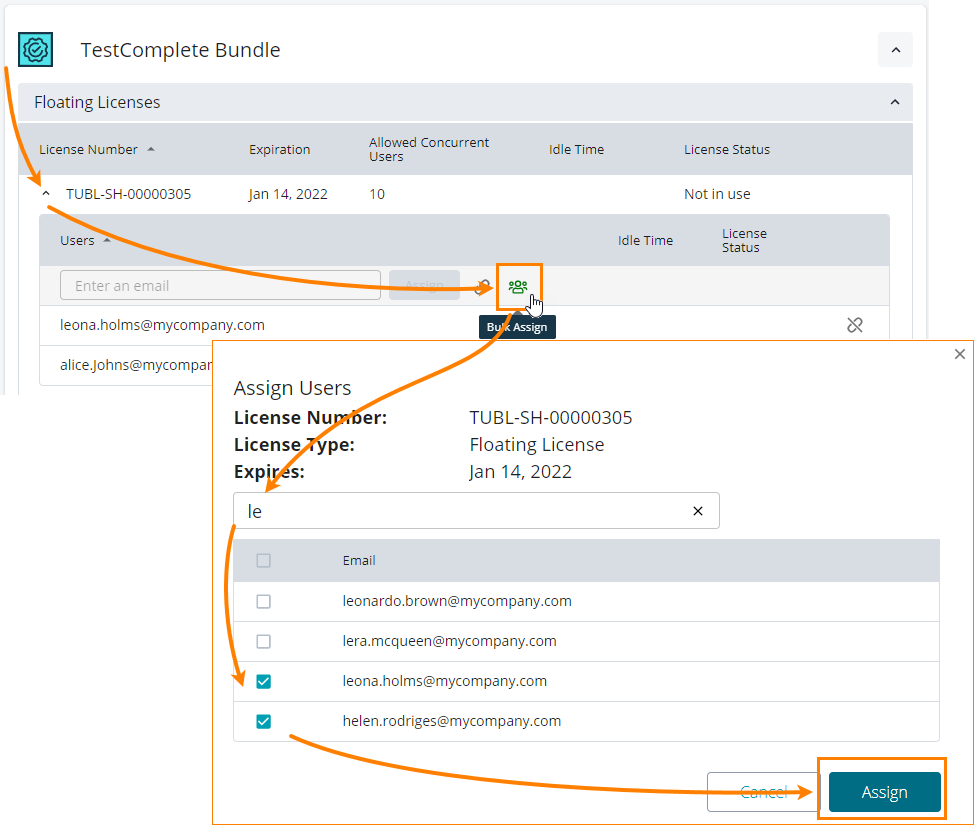The image size is (977, 828).
Task: Collapse the TestComplete Bundle section
Action: (895, 50)
